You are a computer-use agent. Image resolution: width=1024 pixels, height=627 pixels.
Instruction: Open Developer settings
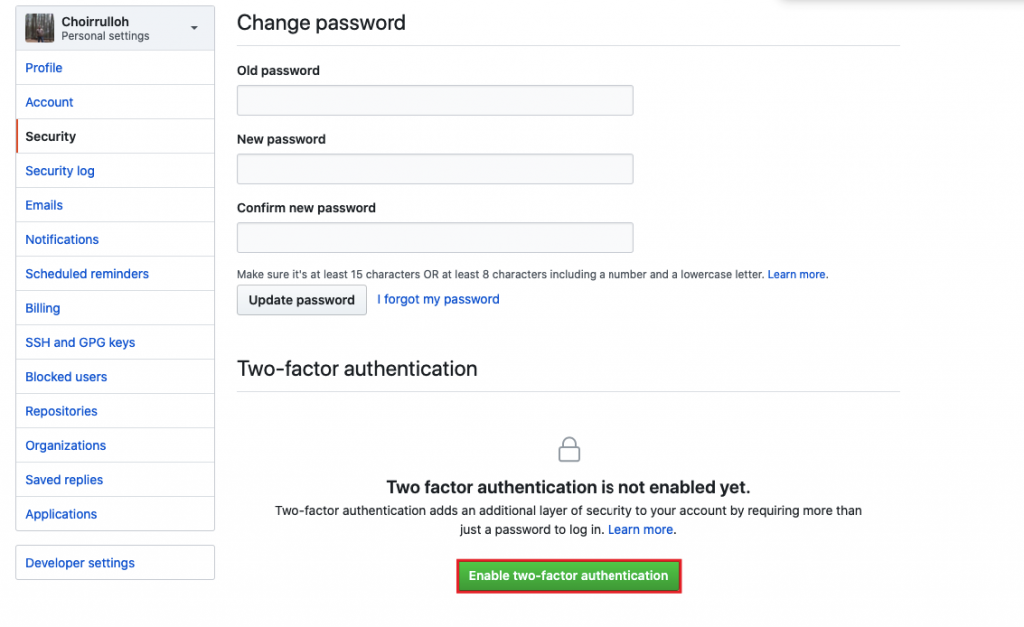pos(79,562)
